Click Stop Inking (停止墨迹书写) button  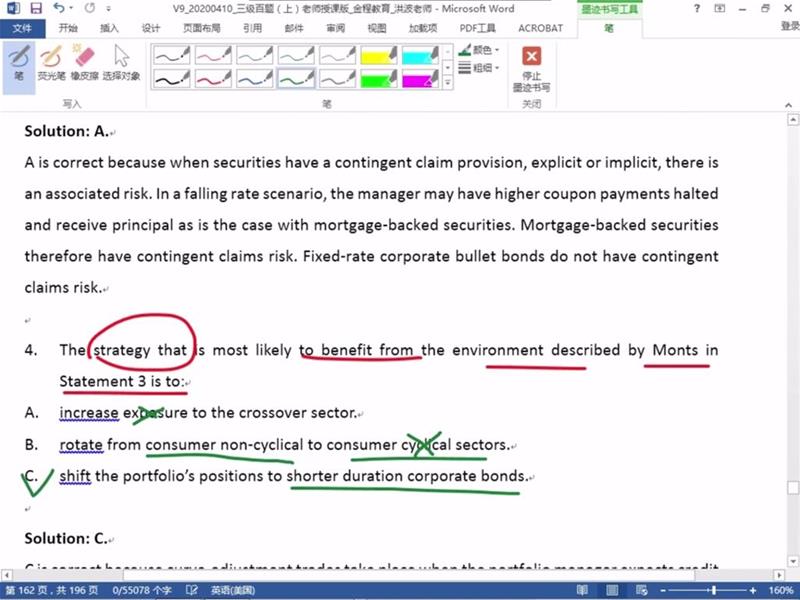[x=531, y=67]
